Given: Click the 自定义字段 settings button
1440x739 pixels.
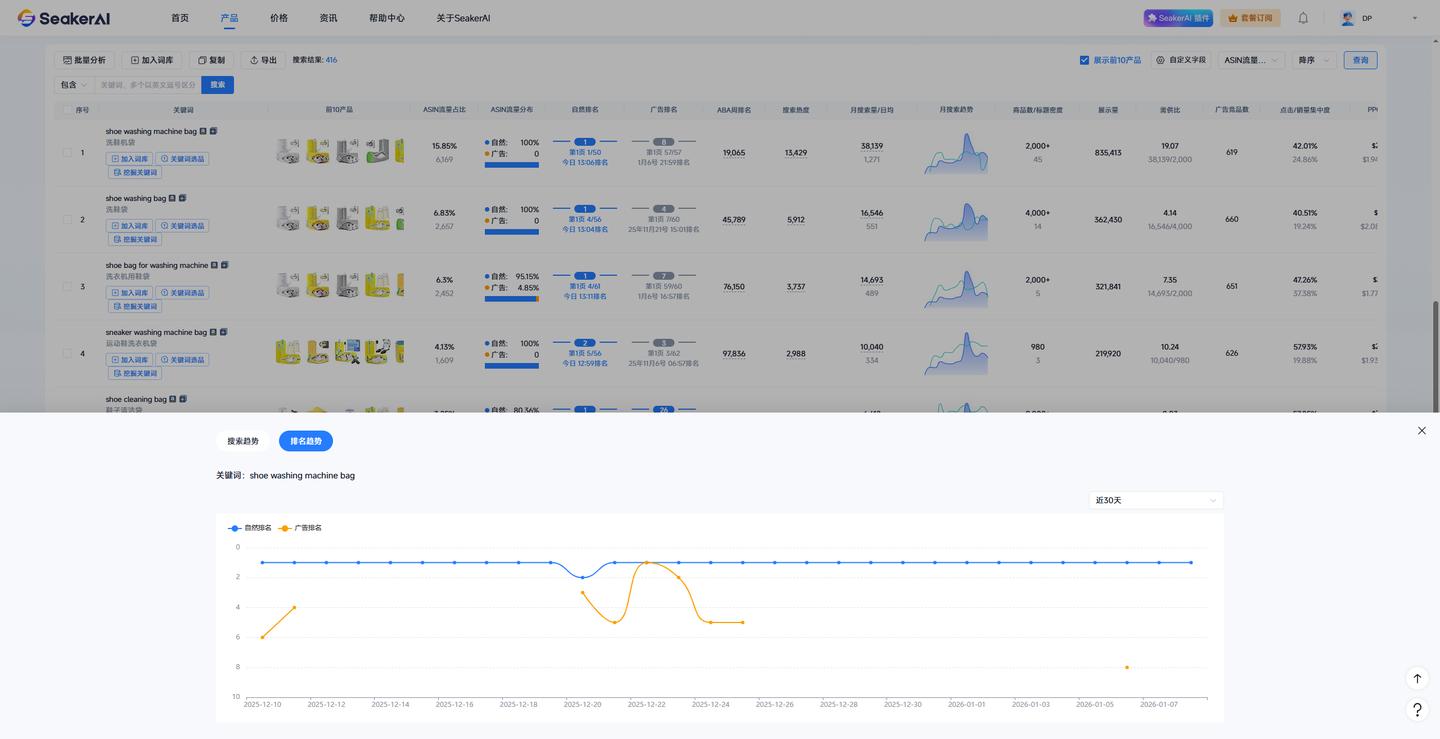Looking at the screenshot, I should point(1181,60).
